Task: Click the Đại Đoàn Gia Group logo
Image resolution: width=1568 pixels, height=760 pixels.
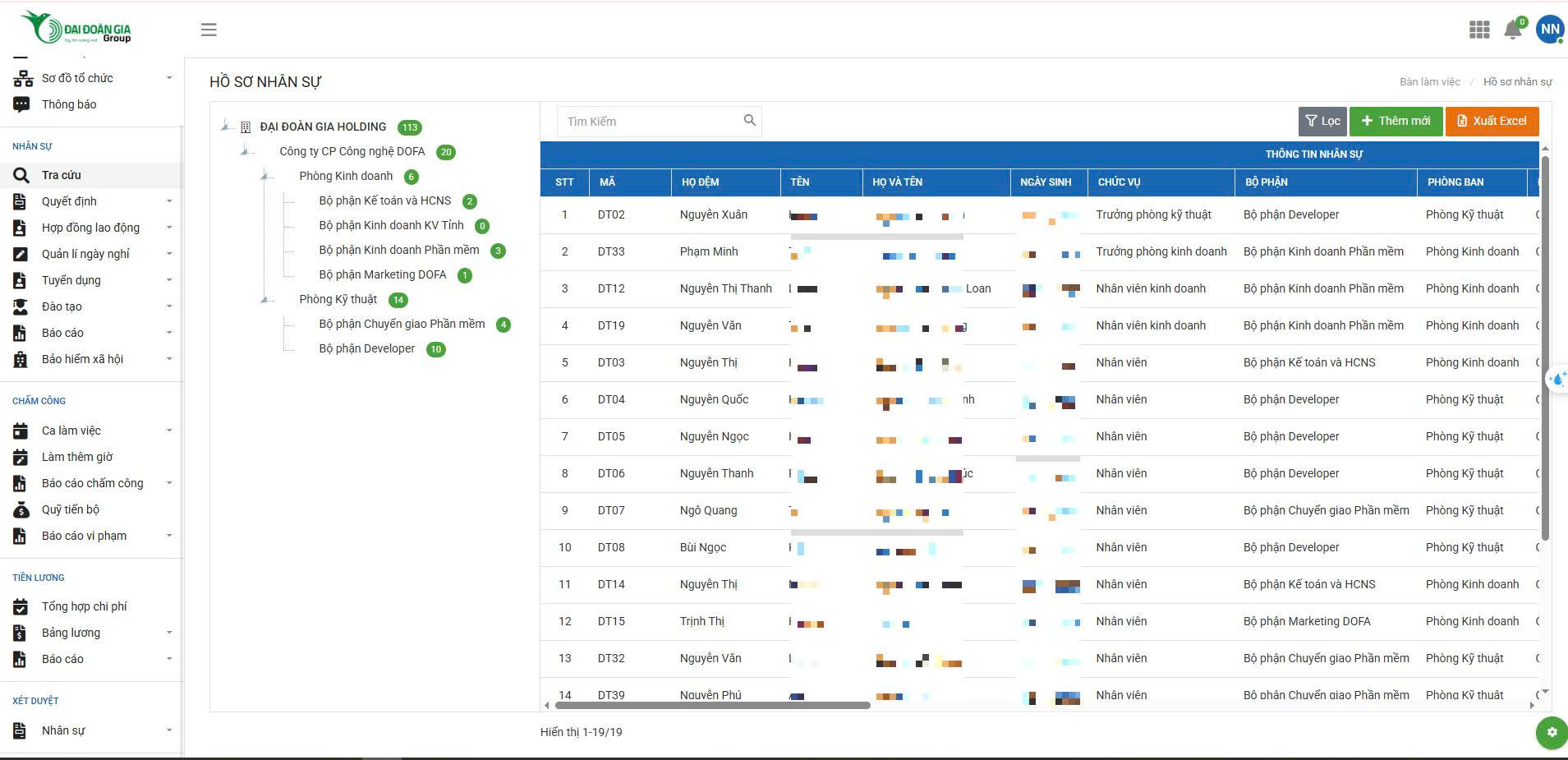Action: pos(77,28)
